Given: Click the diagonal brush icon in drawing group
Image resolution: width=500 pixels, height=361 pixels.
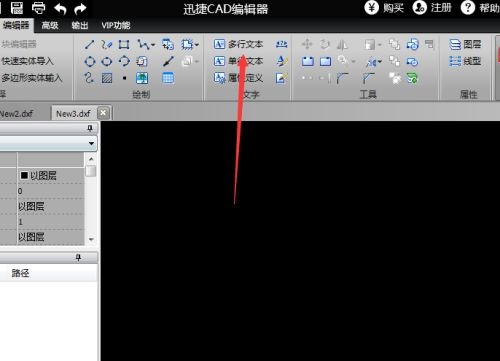Looking at the screenshot, I should (x=168, y=61).
